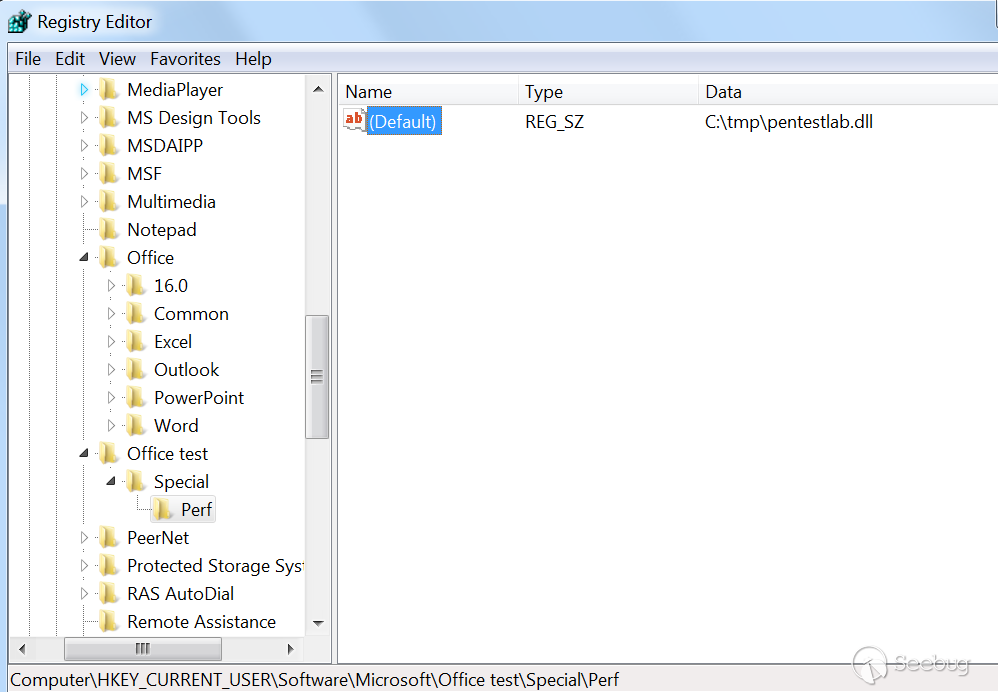Expand the MSF key

(x=84, y=174)
